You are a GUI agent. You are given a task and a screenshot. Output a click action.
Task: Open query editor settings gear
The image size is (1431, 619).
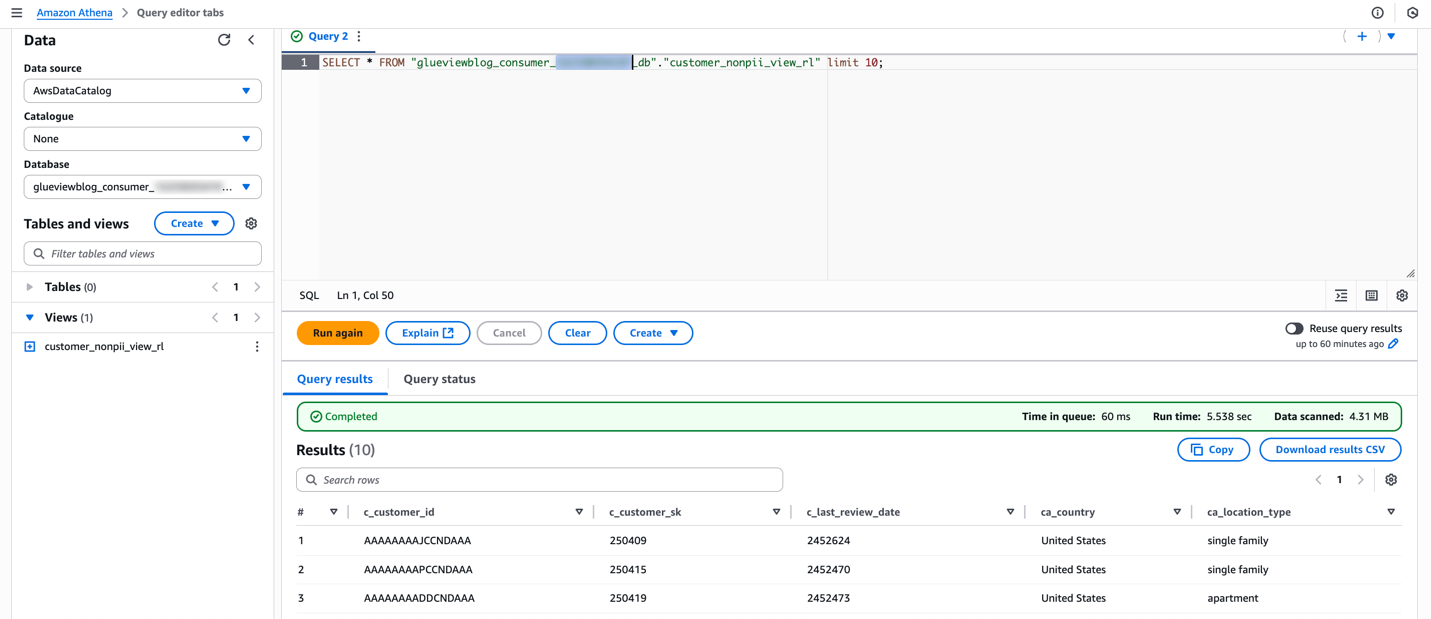click(x=1402, y=296)
